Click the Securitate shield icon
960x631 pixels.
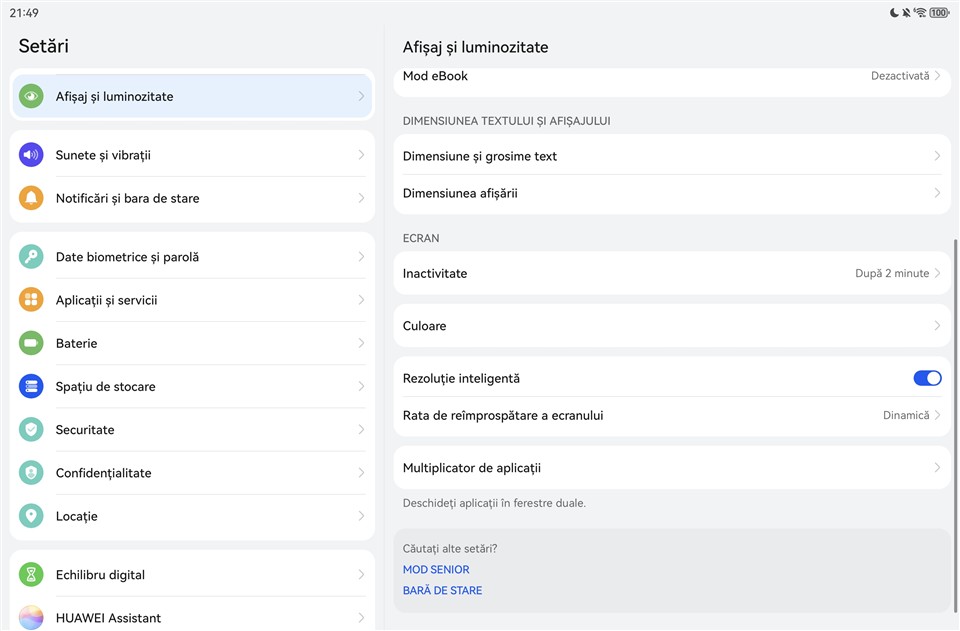coord(31,429)
